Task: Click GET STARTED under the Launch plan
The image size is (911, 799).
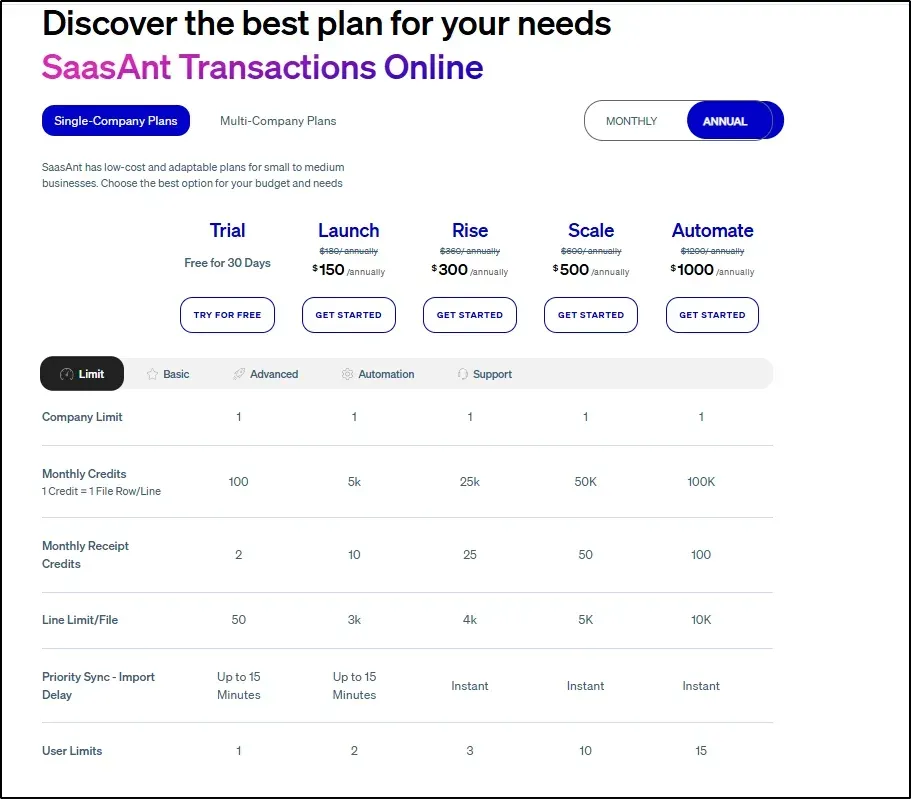Action: point(349,315)
